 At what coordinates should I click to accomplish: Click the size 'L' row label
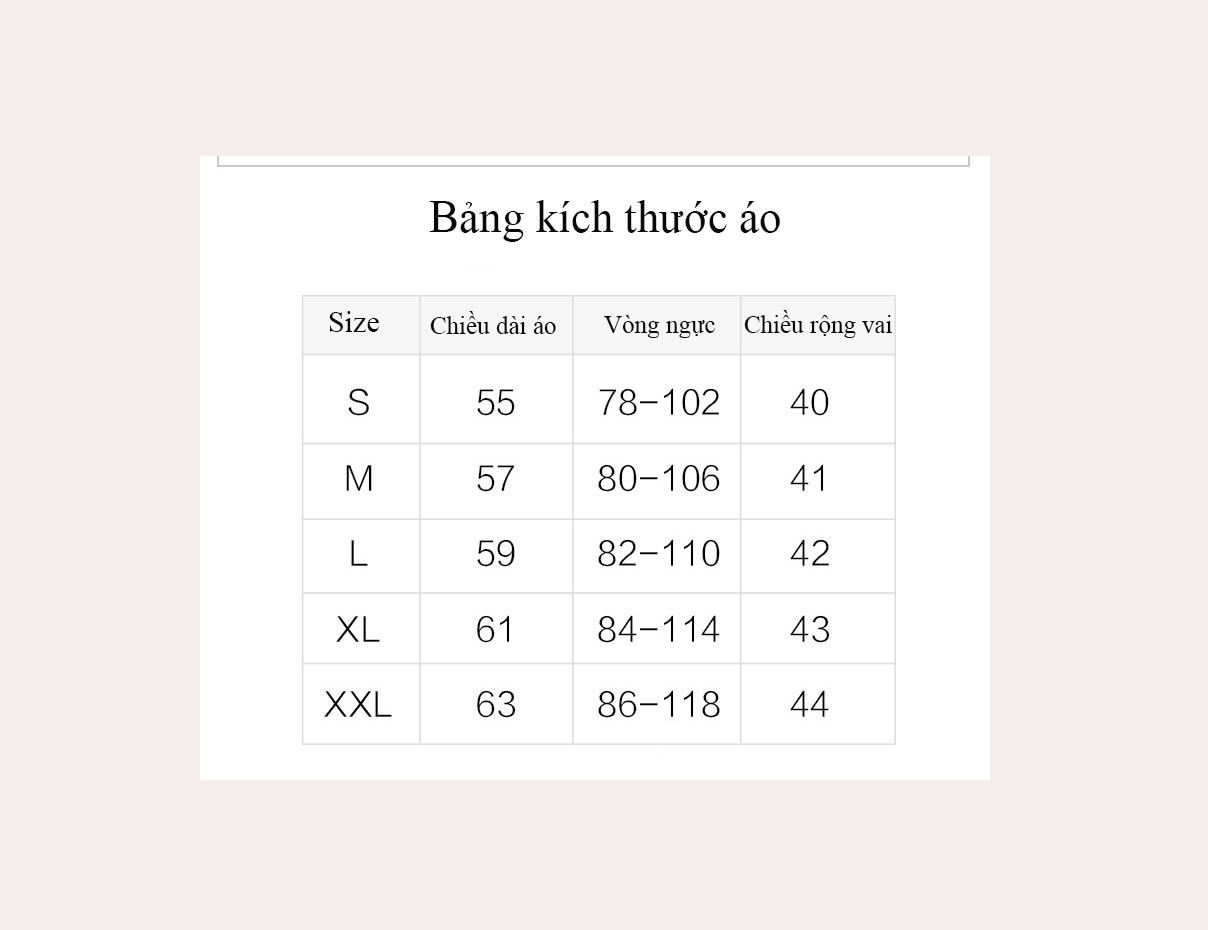click(x=358, y=554)
